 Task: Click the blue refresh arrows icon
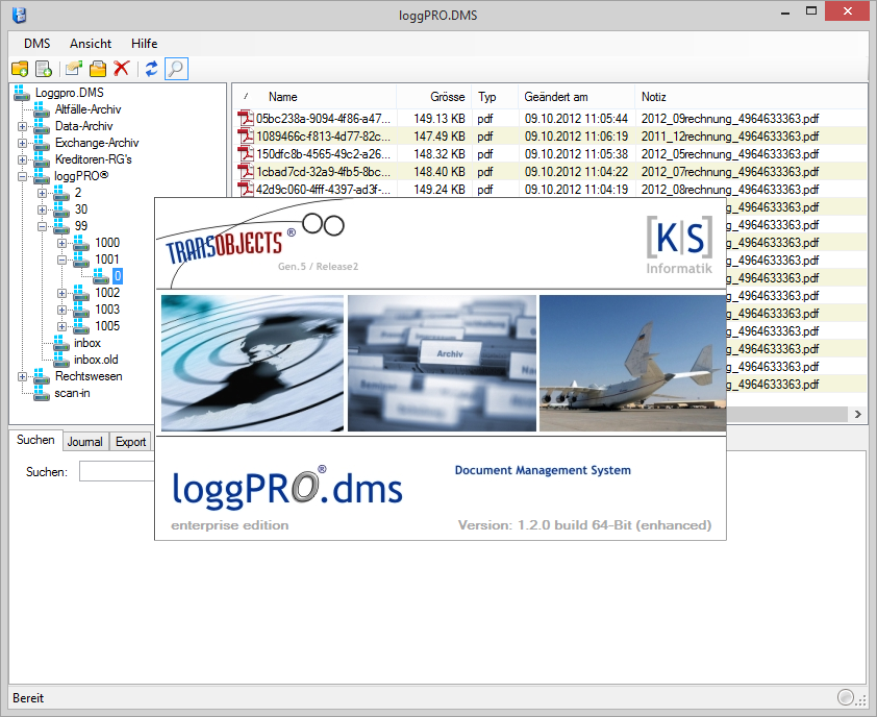pyautogui.click(x=151, y=69)
